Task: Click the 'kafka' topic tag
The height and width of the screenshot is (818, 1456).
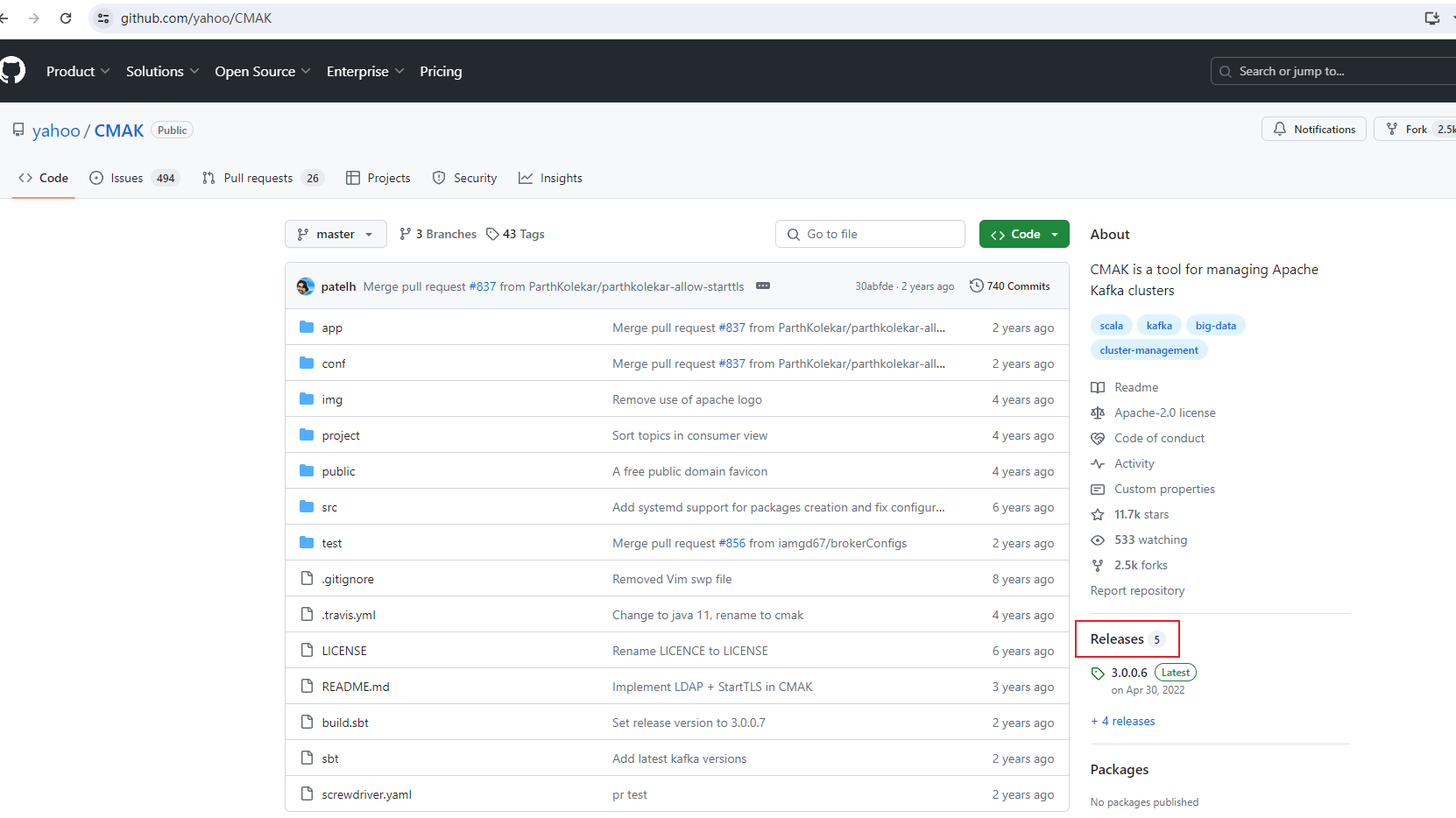Action: tap(1159, 326)
